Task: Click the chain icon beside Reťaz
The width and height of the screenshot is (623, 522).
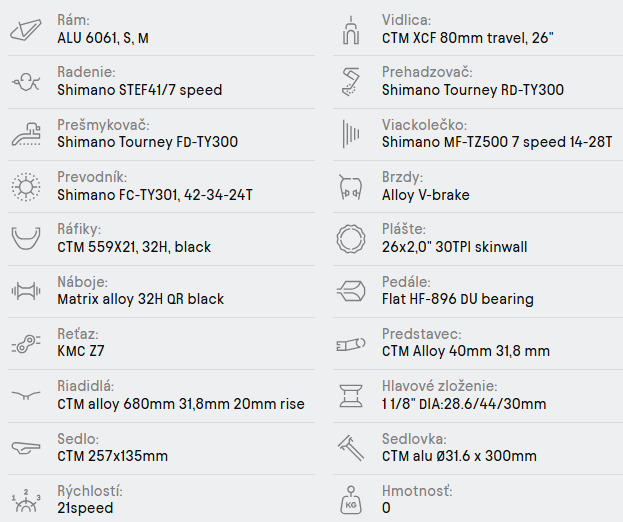Action: point(25,342)
